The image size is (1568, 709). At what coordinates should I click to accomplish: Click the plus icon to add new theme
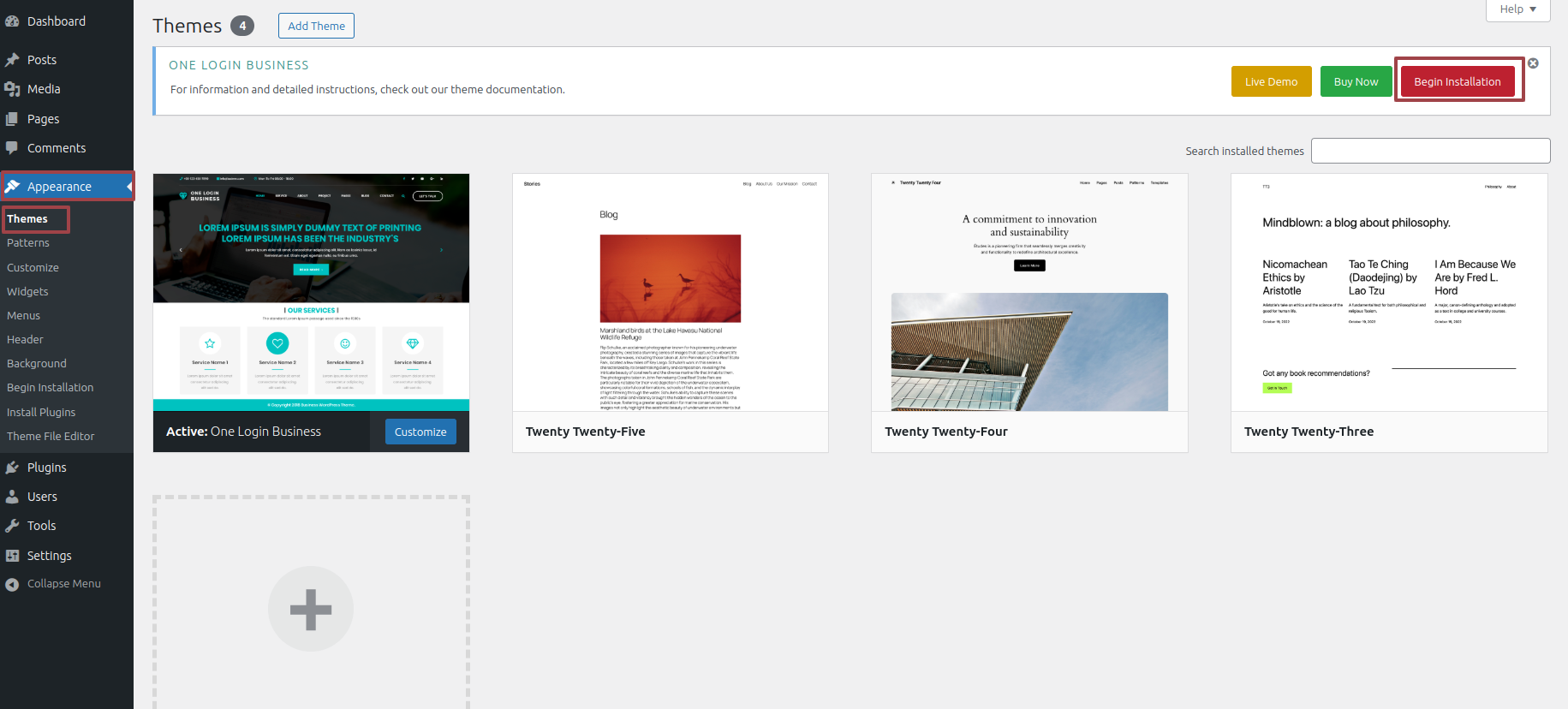tap(311, 609)
